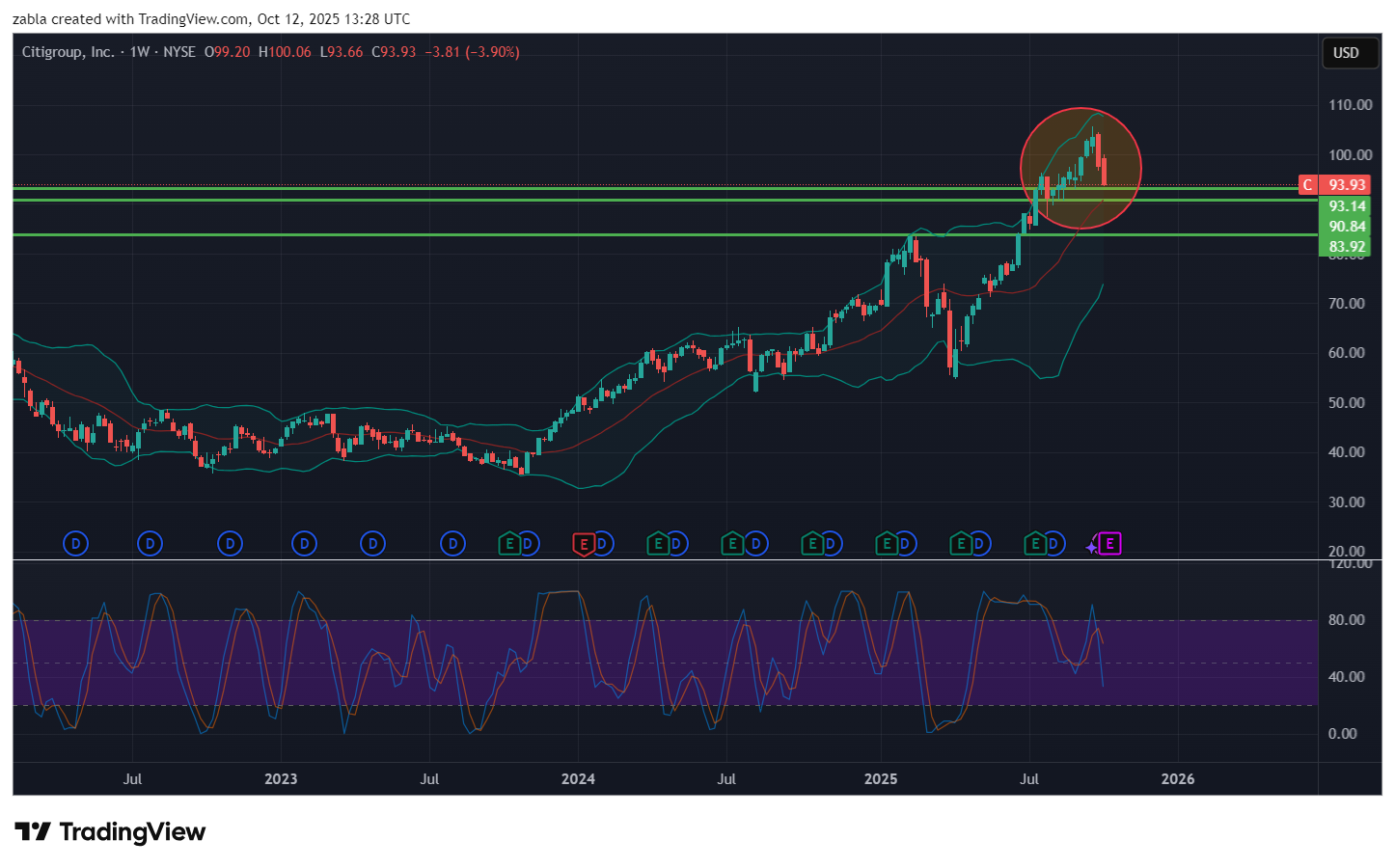Viewport: 1395px width, 868px height.
Task: Click the red C marker beside price
Action: pos(1307,185)
